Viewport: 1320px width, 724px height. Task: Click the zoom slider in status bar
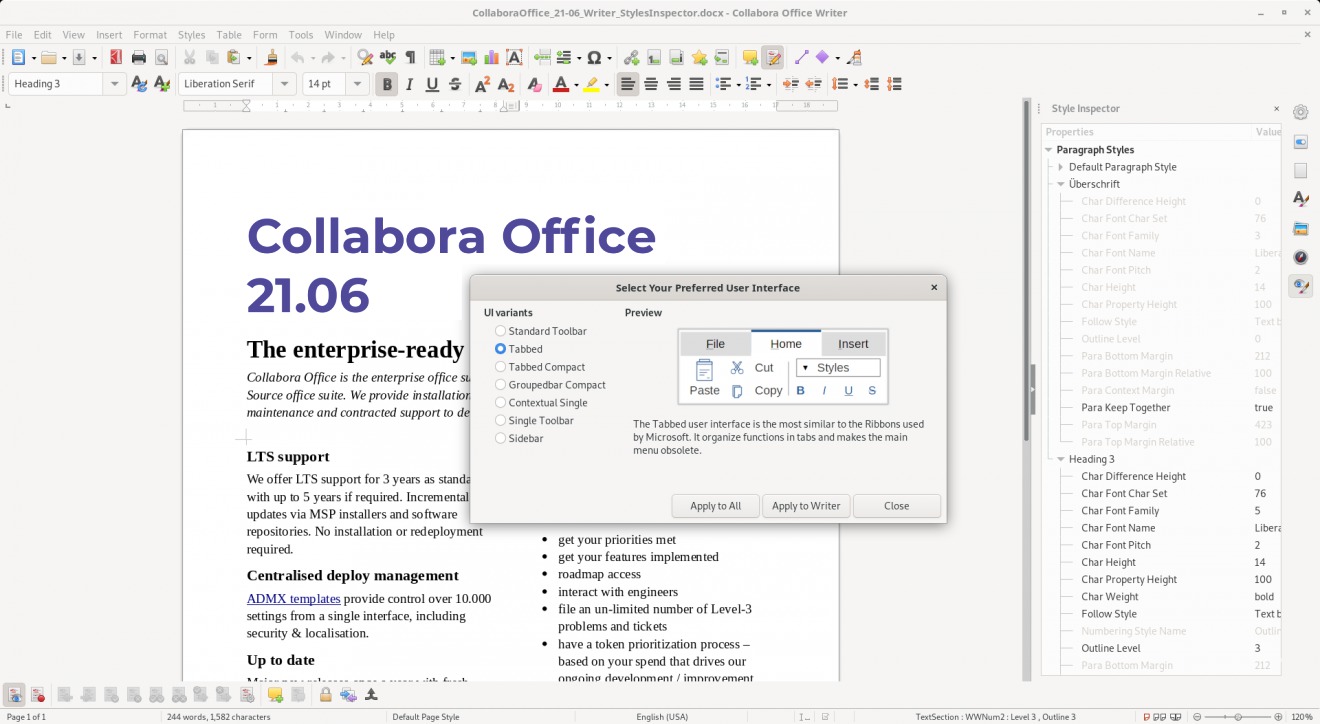[1238, 717]
